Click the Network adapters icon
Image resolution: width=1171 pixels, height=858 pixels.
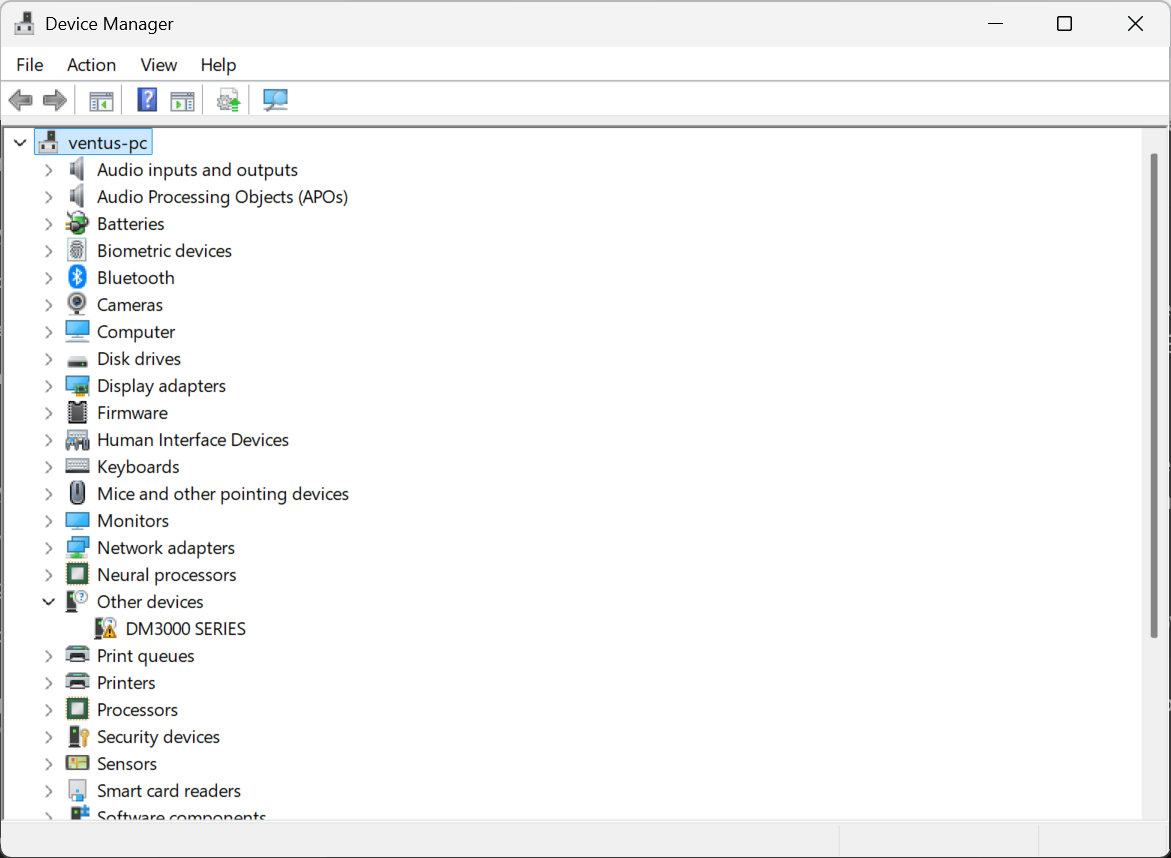(77, 547)
